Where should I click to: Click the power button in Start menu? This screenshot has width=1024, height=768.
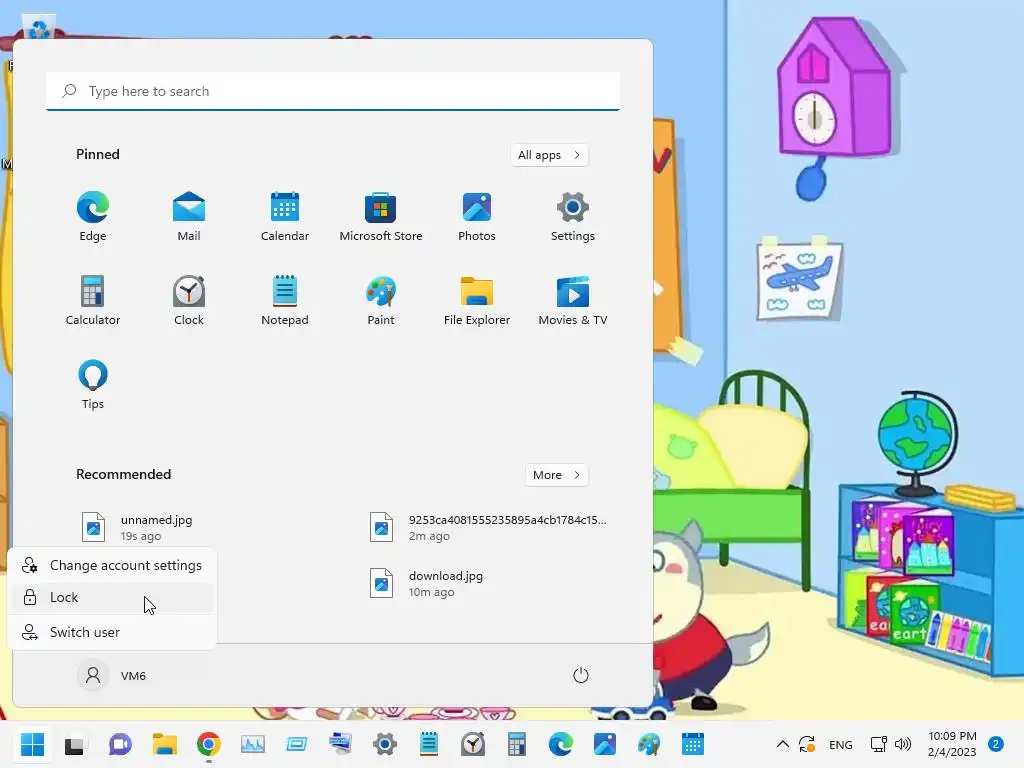coord(581,675)
